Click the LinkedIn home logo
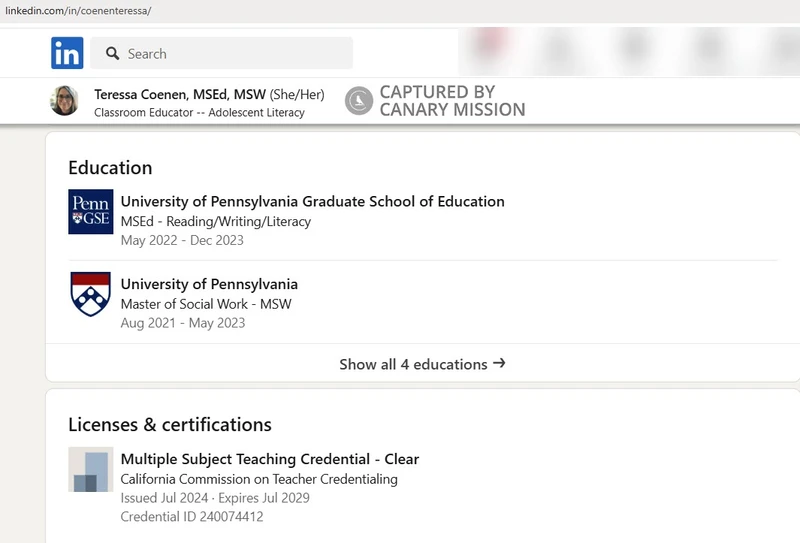Image resolution: width=800 pixels, height=543 pixels. pyautogui.click(x=67, y=53)
